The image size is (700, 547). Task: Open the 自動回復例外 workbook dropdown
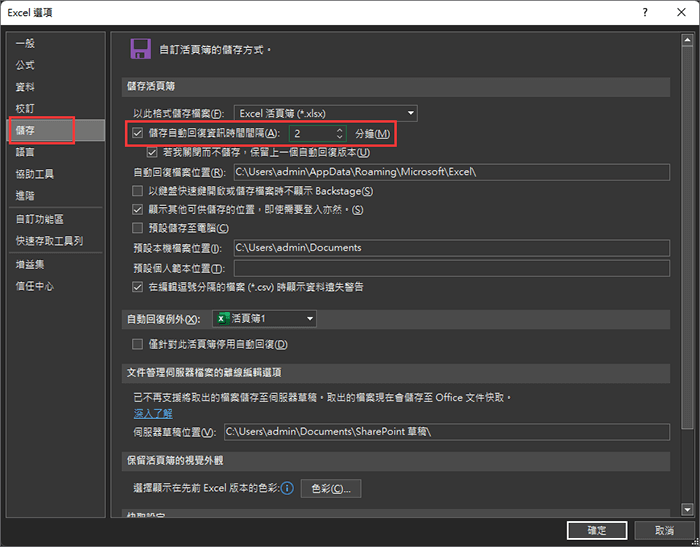(x=264, y=318)
